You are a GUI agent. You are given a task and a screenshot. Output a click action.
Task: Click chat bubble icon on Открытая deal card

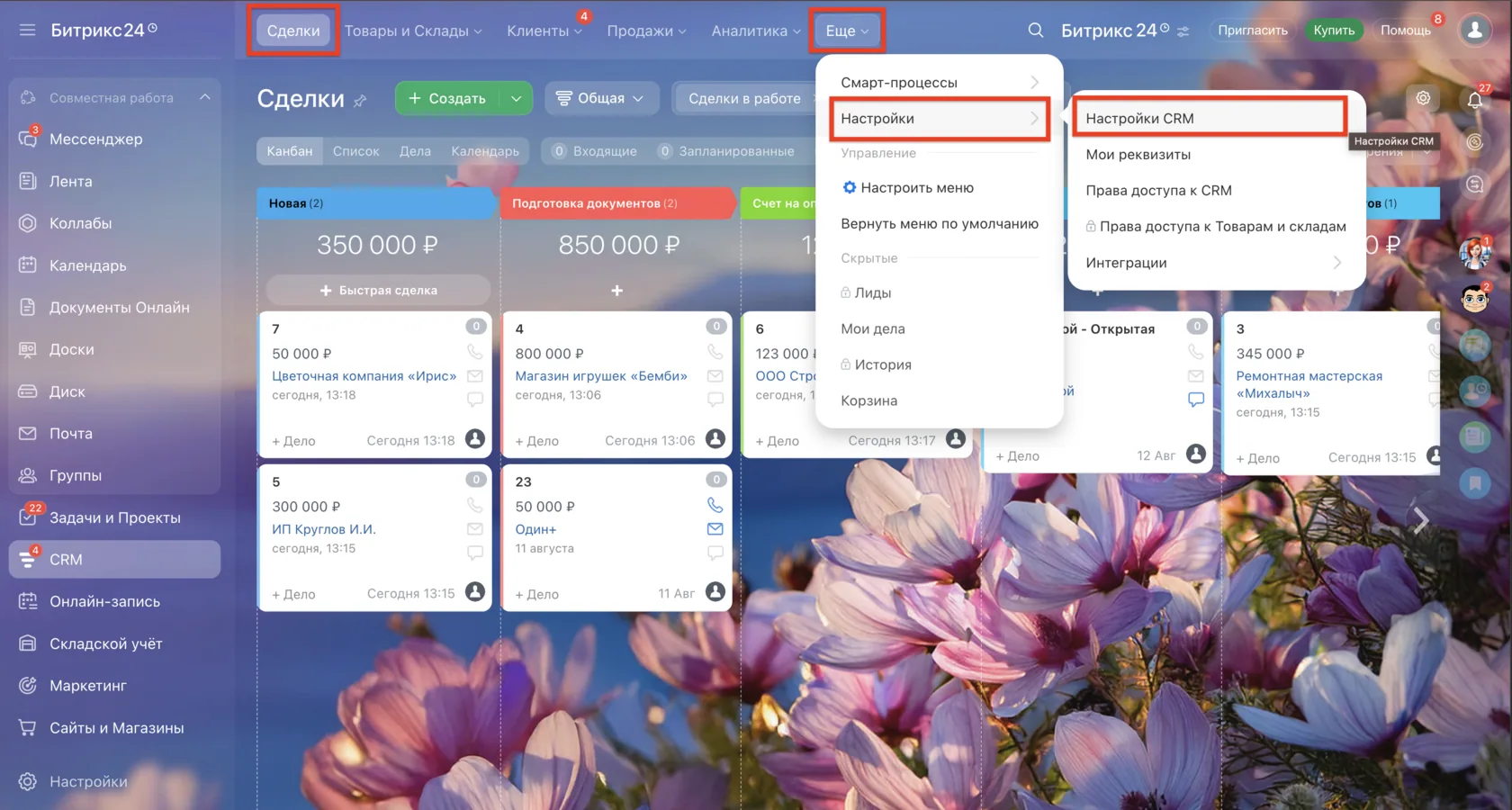[1195, 400]
